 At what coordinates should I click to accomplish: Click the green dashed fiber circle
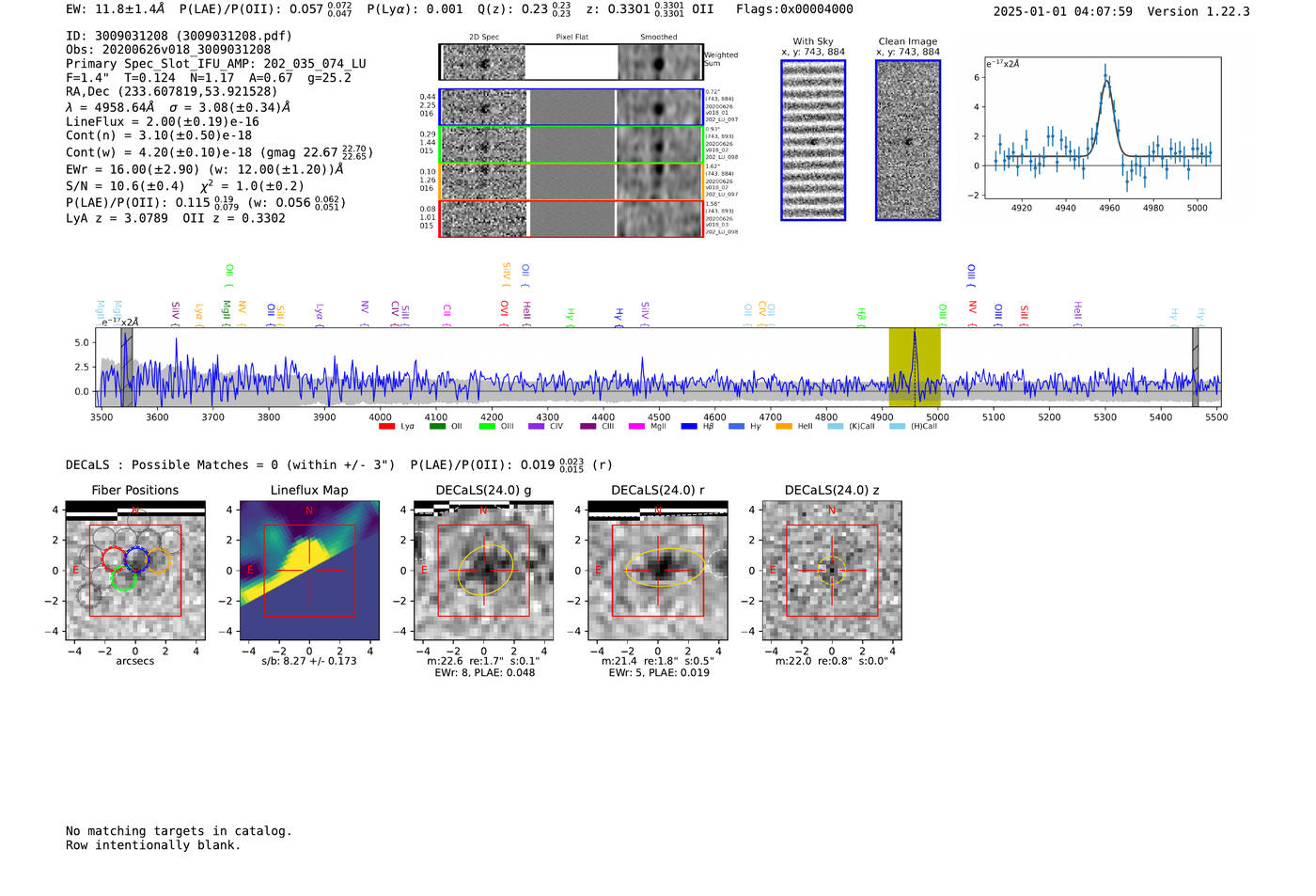(123, 578)
